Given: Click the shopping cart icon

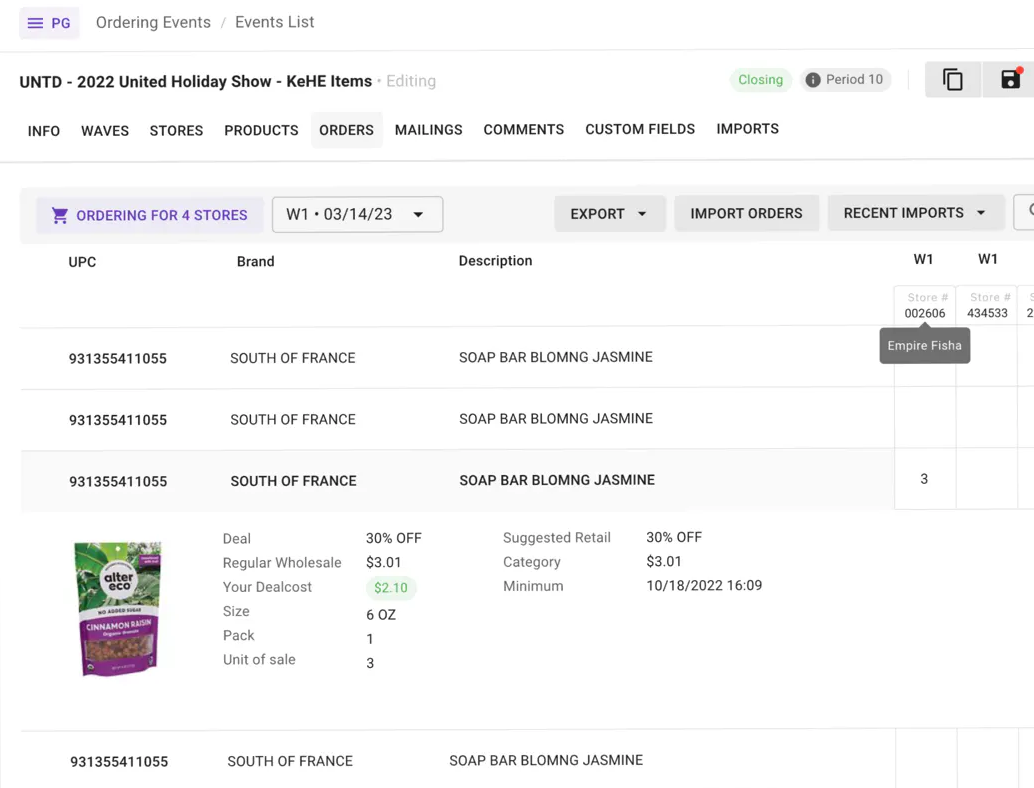Looking at the screenshot, I should click(60, 215).
